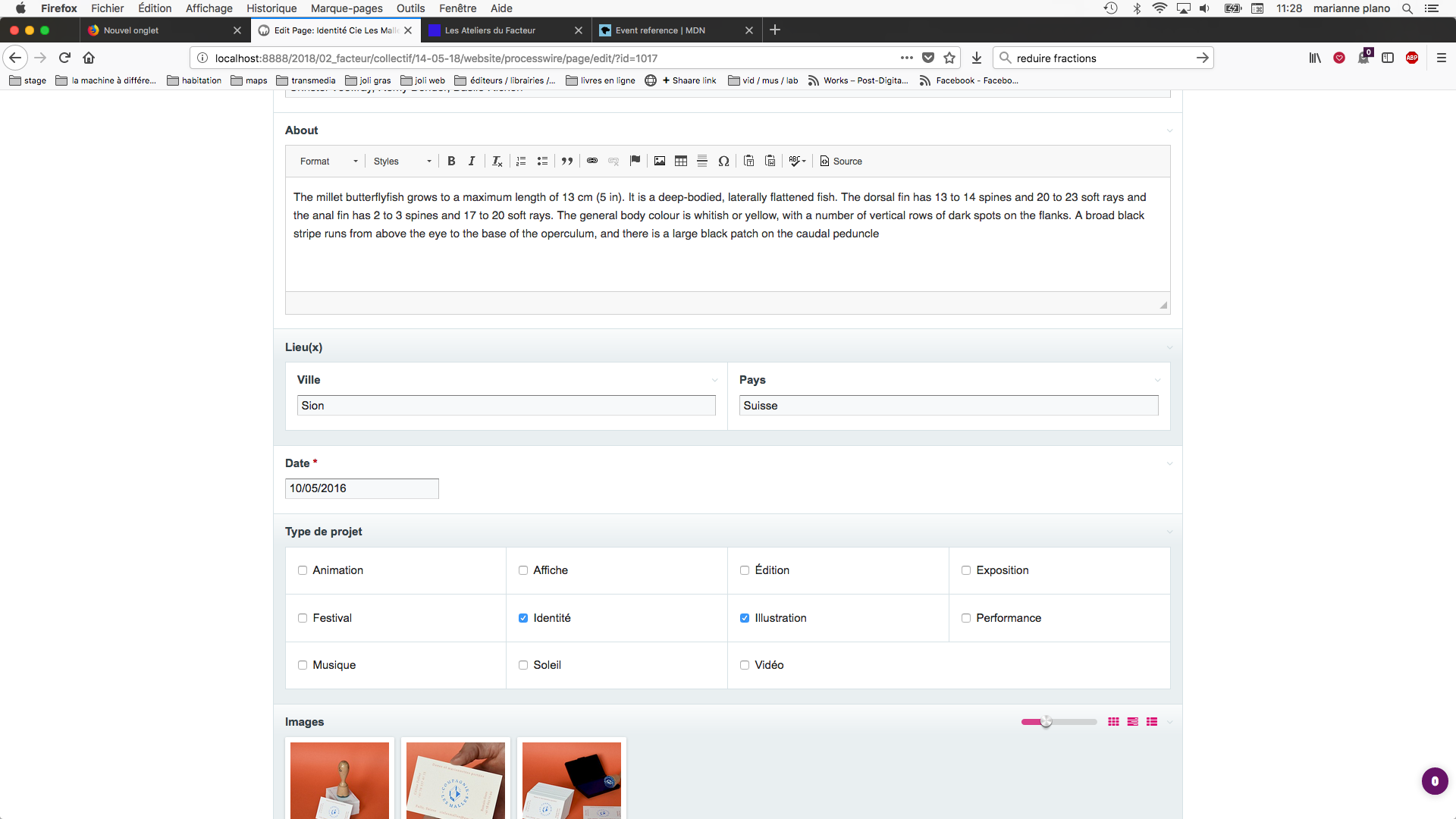Open the Format dropdown
The height and width of the screenshot is (819, 1456).
point(328,162)
